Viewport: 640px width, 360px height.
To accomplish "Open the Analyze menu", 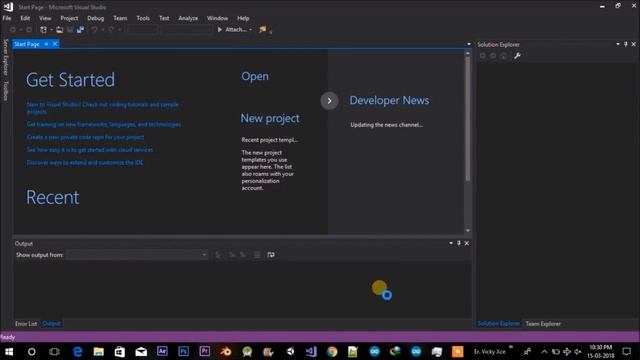I will (x=188, y=18).
